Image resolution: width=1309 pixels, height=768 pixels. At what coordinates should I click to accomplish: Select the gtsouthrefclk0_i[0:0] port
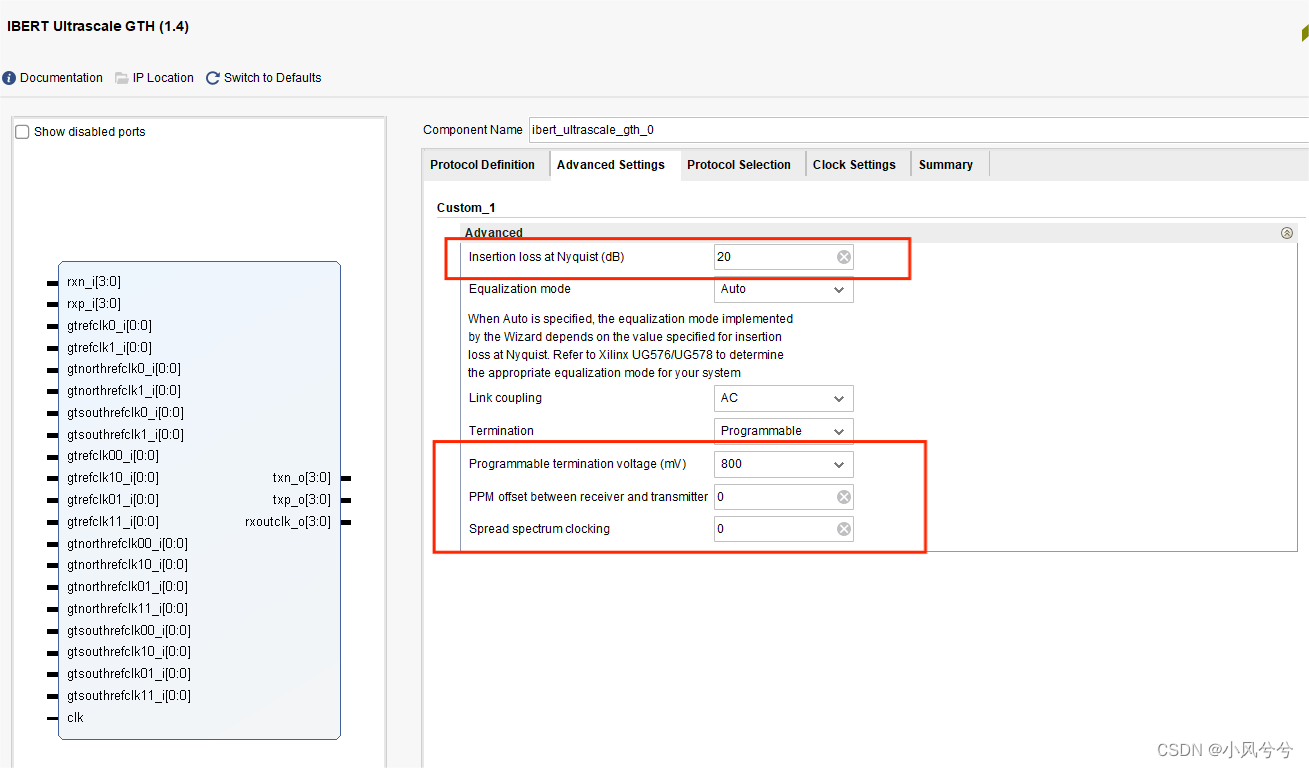tap(126, 413)
